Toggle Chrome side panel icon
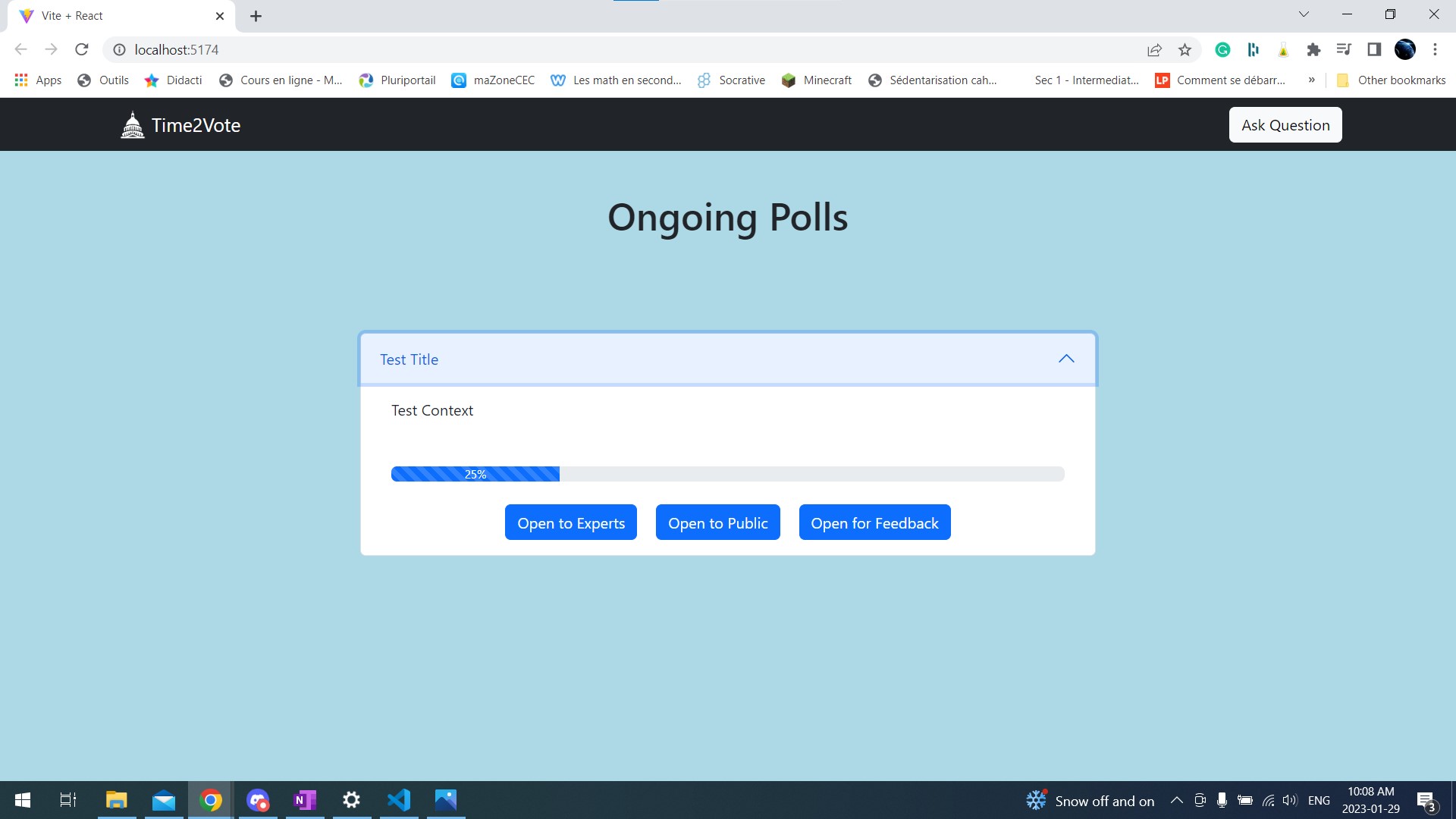1456x819 pixels. (1374, 50)
